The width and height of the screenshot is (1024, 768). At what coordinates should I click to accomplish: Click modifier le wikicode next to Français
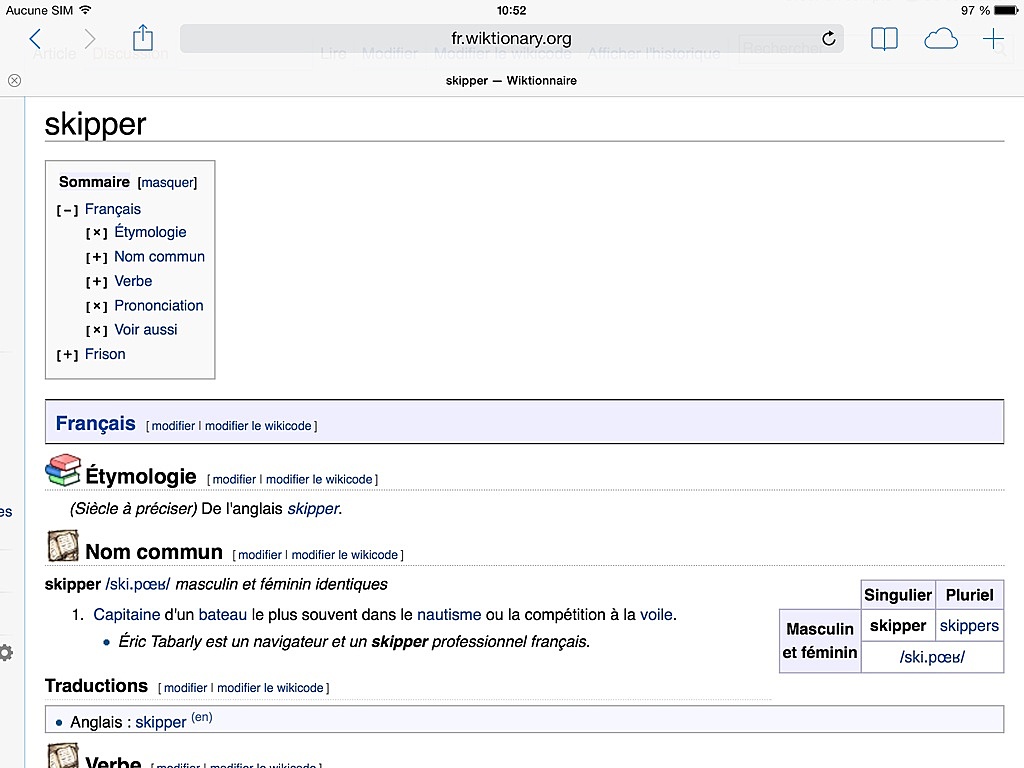[258, 426]
